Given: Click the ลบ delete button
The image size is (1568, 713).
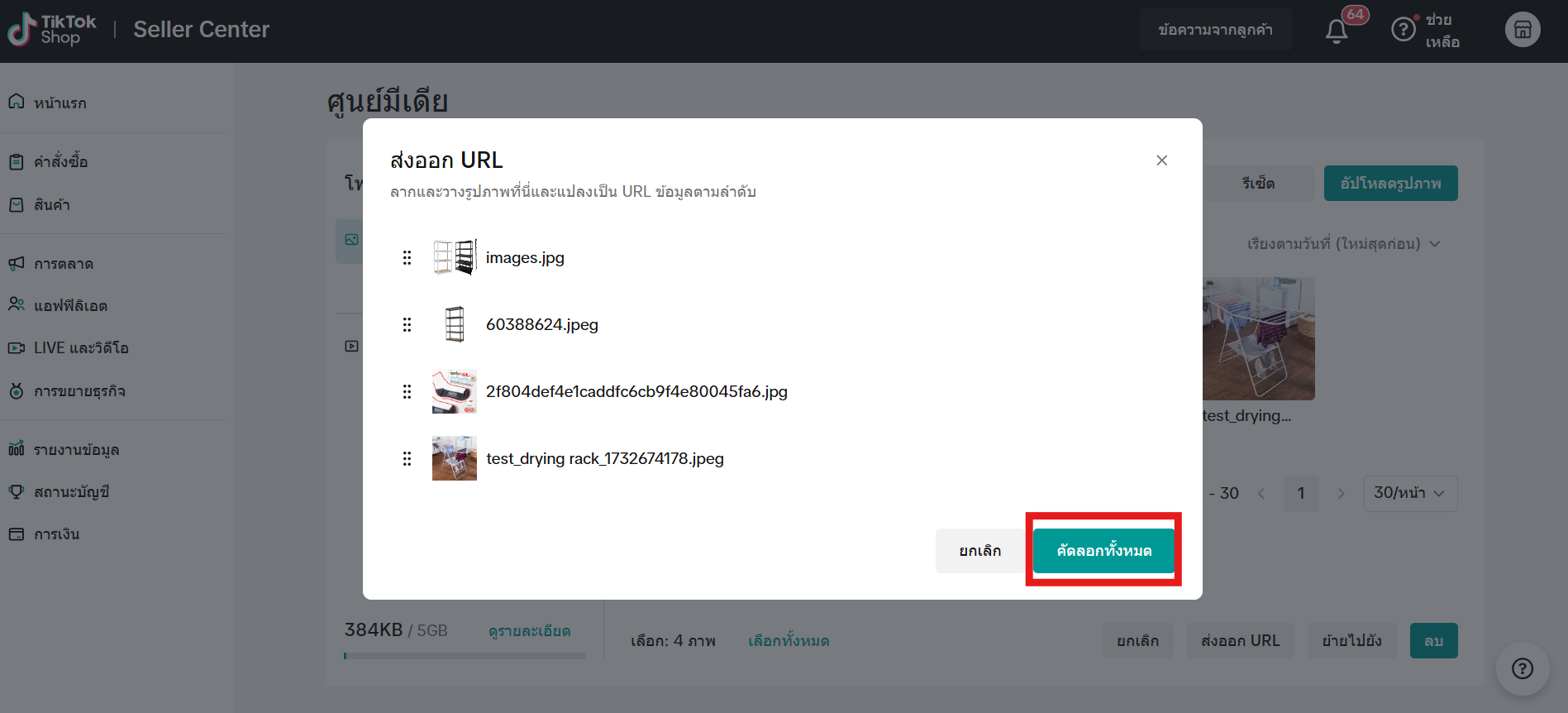Looking at the screenshot, I should [1433, 640].
